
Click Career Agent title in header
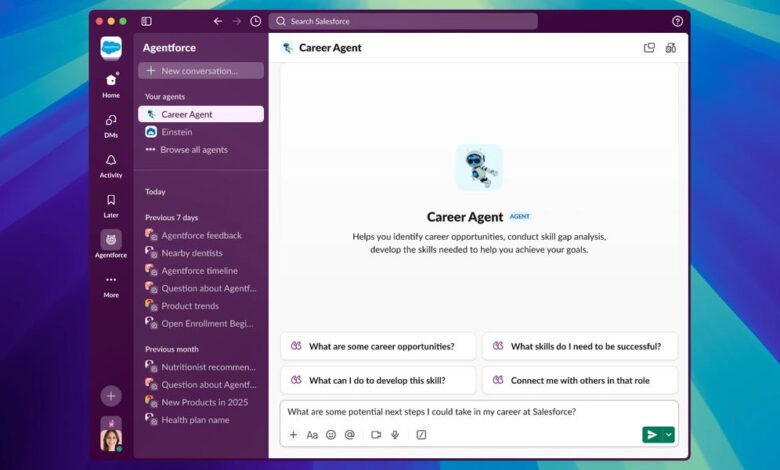[330, 48]
